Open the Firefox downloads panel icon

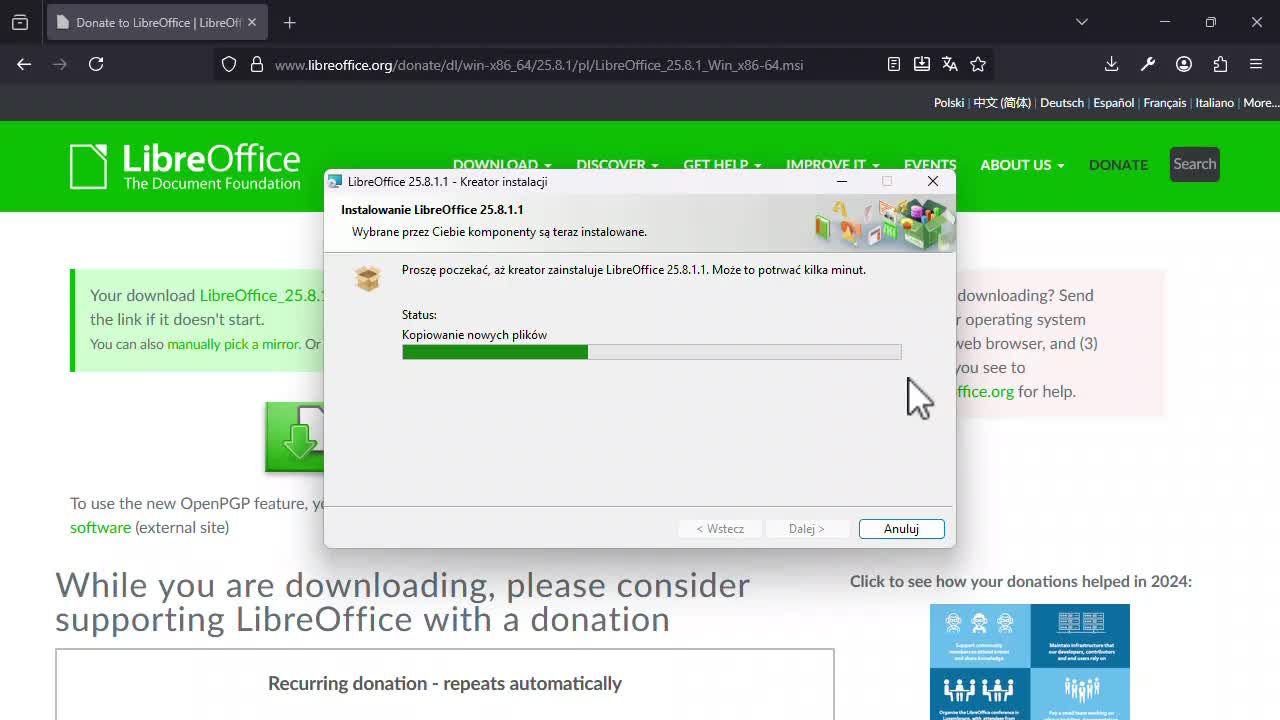[1111, 64]
